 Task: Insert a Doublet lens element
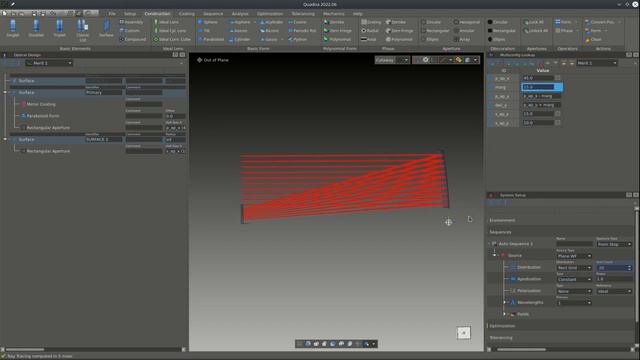click(36, 29)
